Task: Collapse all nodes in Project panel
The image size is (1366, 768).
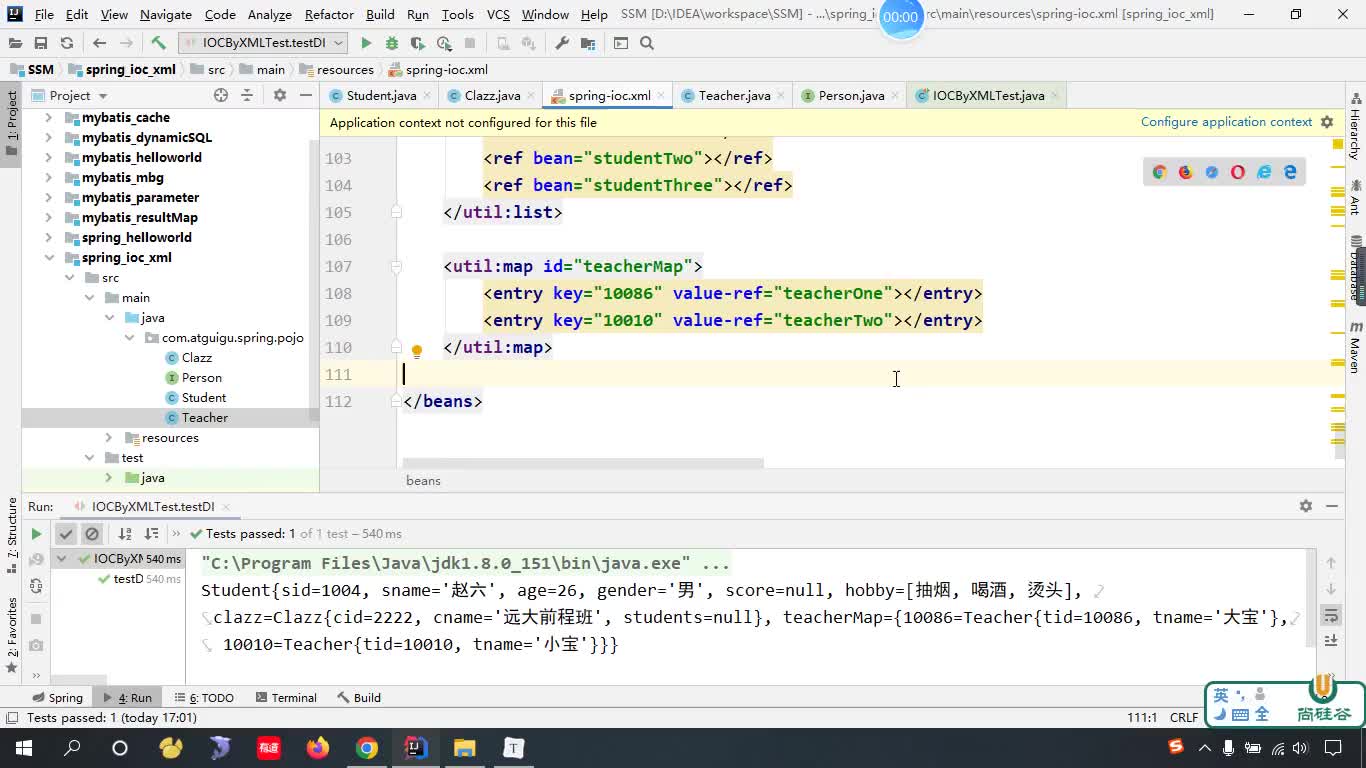Action: 247,95
